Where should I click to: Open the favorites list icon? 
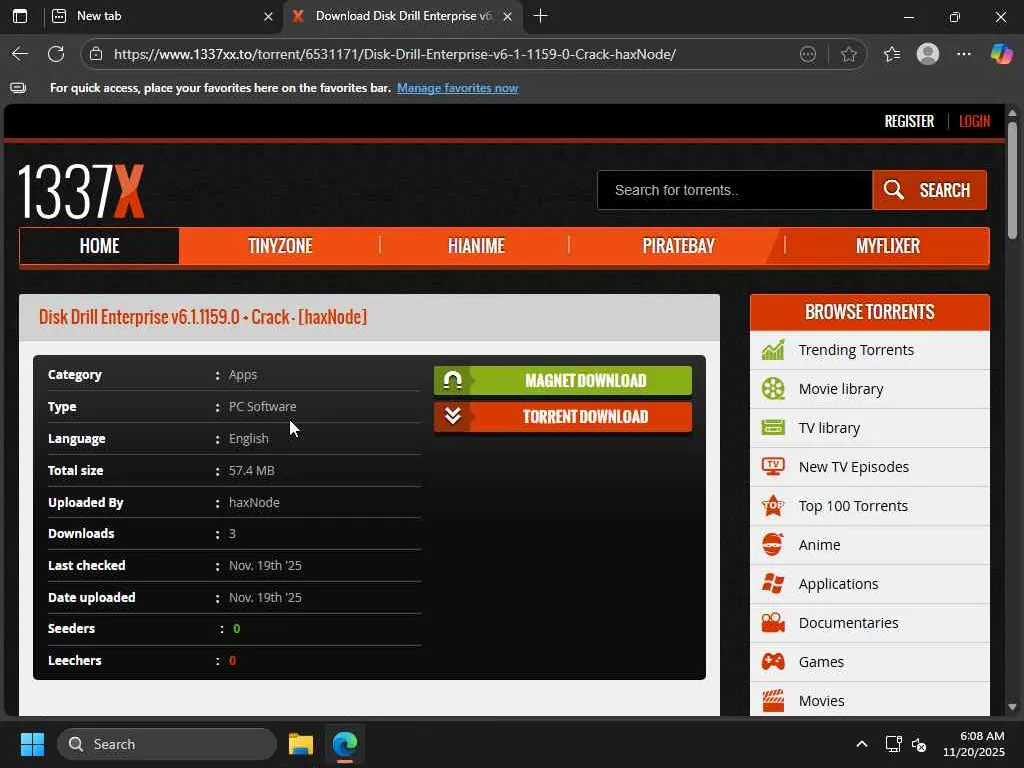(892, 54)
